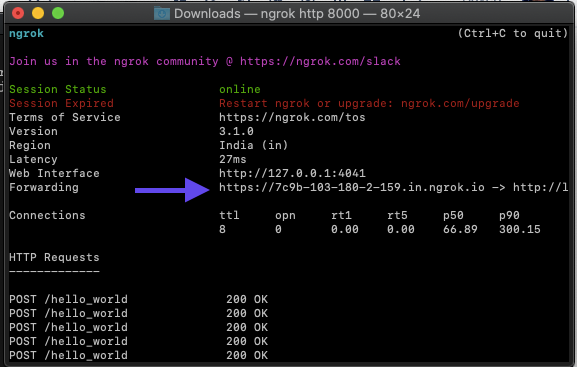This screenshot has width=577, height=367.
Task: Click the Downloads folder icon in title bar
Action: [162, 14]
